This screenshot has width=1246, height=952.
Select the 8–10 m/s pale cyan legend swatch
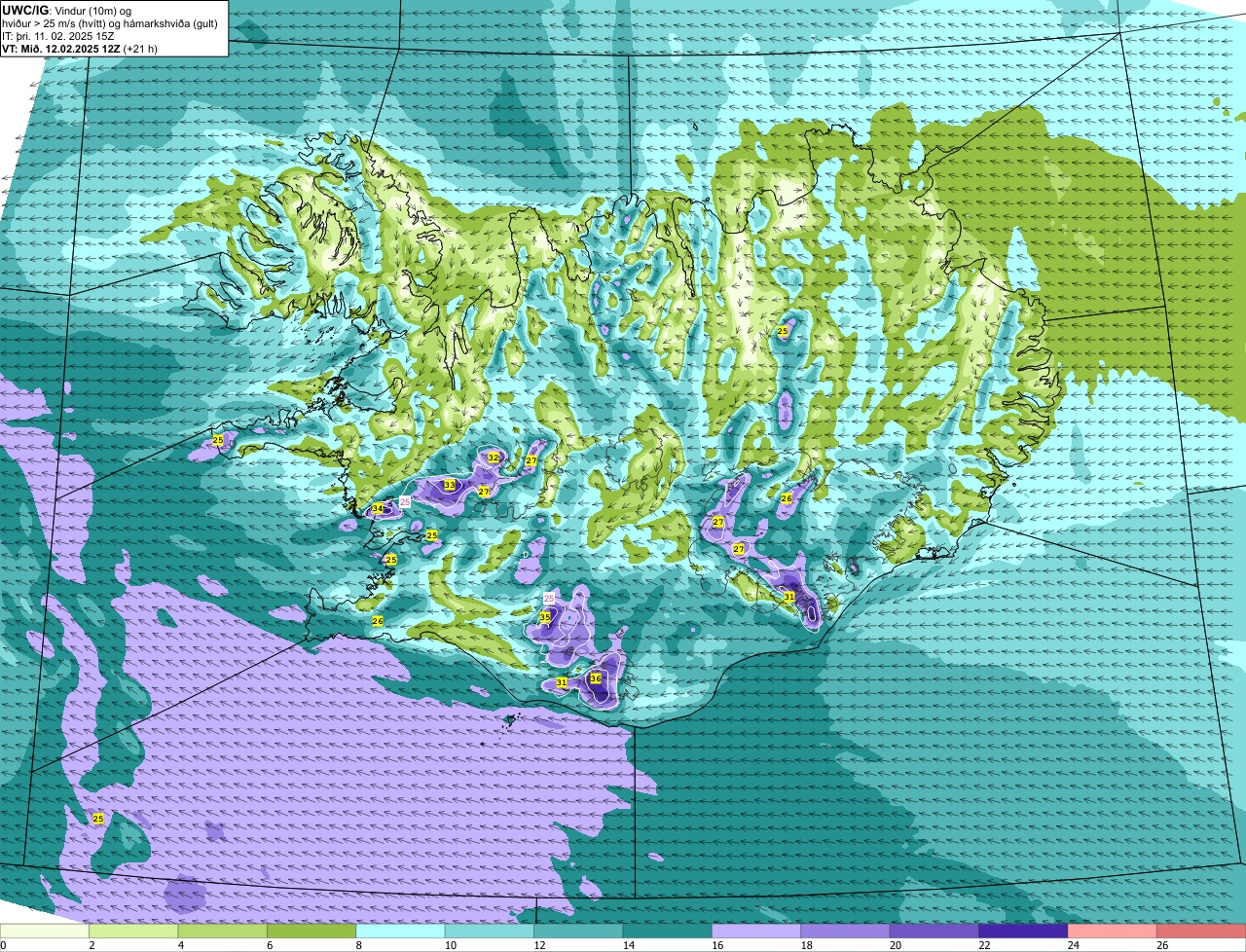(x=400, y=932)
